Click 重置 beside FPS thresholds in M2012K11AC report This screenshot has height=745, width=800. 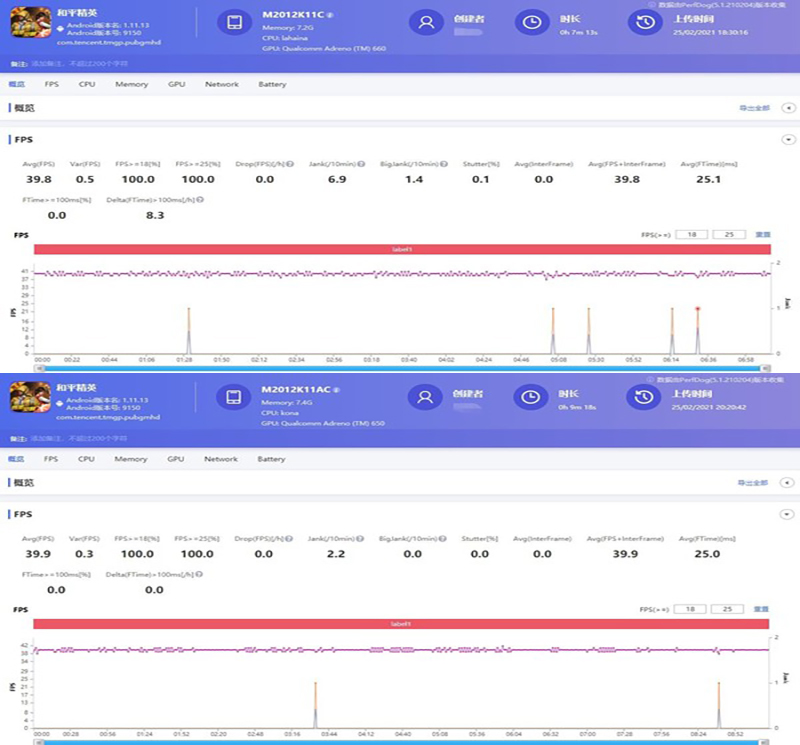point(761,609)
